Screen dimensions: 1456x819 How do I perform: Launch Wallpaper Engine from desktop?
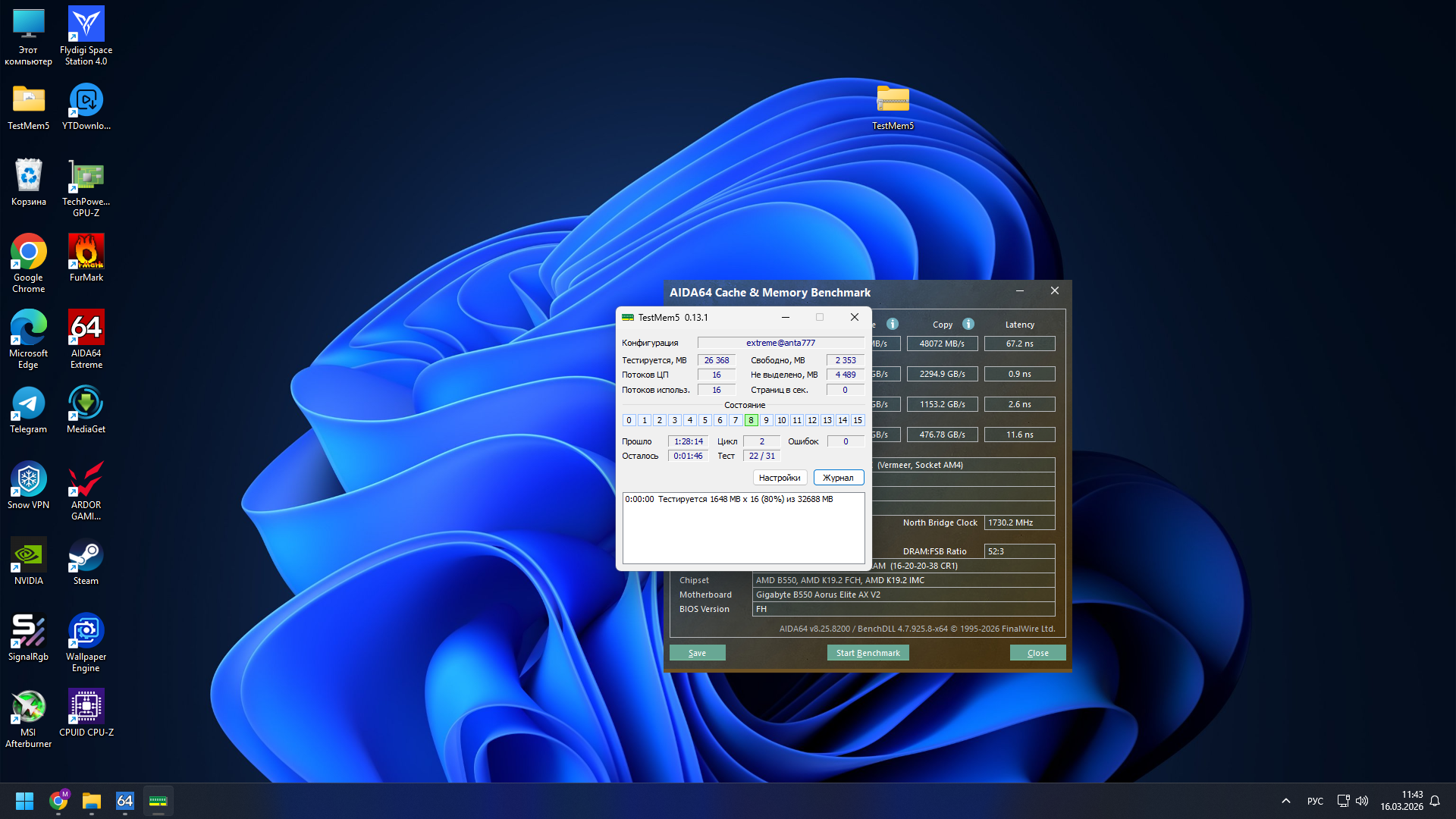click(86, 632)
